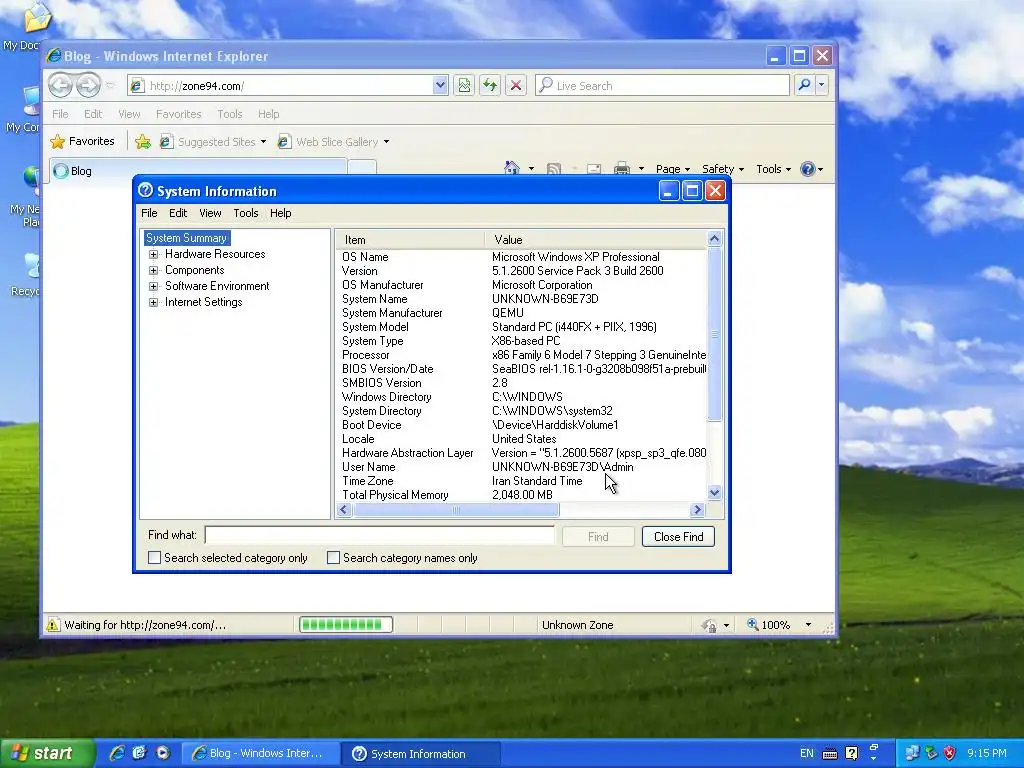The height and width of the screenshot is (768, 1024).
Task: Expand the Hardware Resources node
Action: coord(153,254)
